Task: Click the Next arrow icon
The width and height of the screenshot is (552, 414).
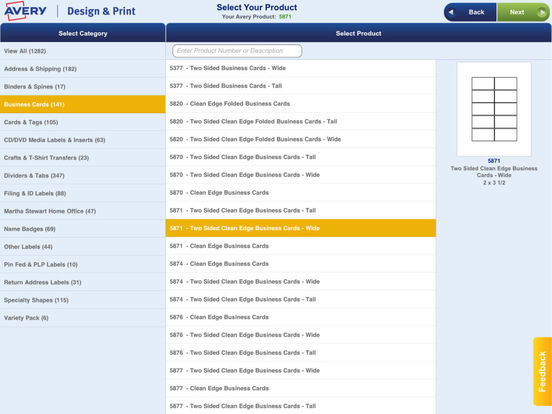Action: pos(541,13)
